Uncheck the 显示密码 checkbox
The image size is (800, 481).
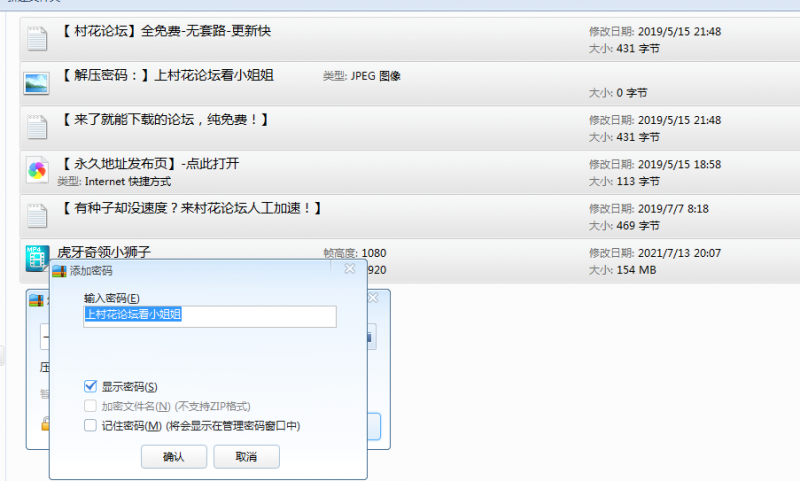point(91,386)
